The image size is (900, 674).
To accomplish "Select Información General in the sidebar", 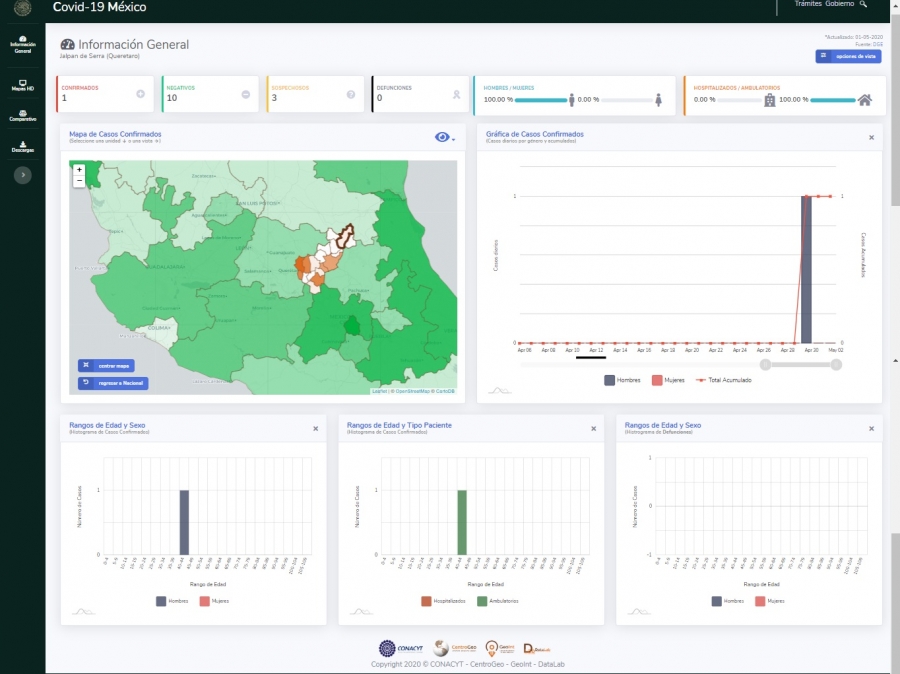I will coord(22,44).
